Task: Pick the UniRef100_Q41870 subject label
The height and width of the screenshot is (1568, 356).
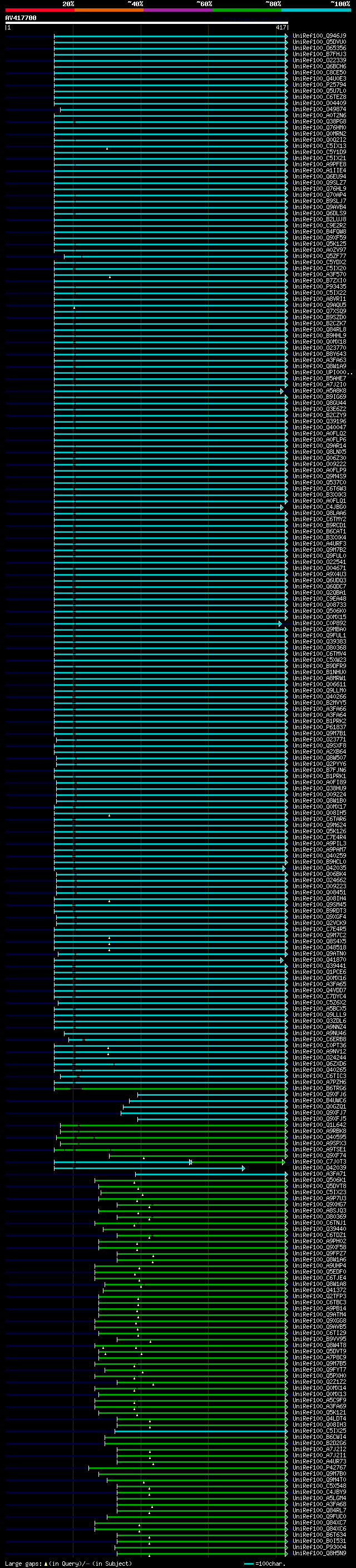Action: coord(319,960)
